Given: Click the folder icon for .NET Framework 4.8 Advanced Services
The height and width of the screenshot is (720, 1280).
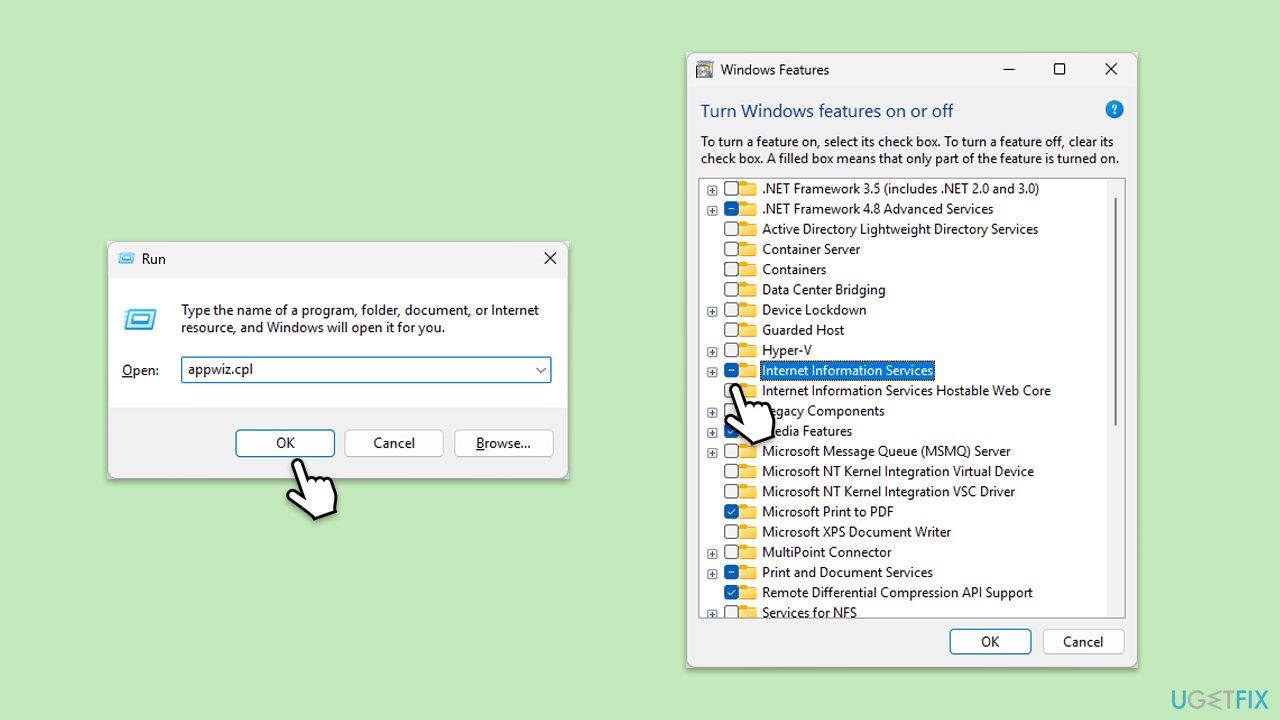Looking at the screenshot, I should click(748, 209).
